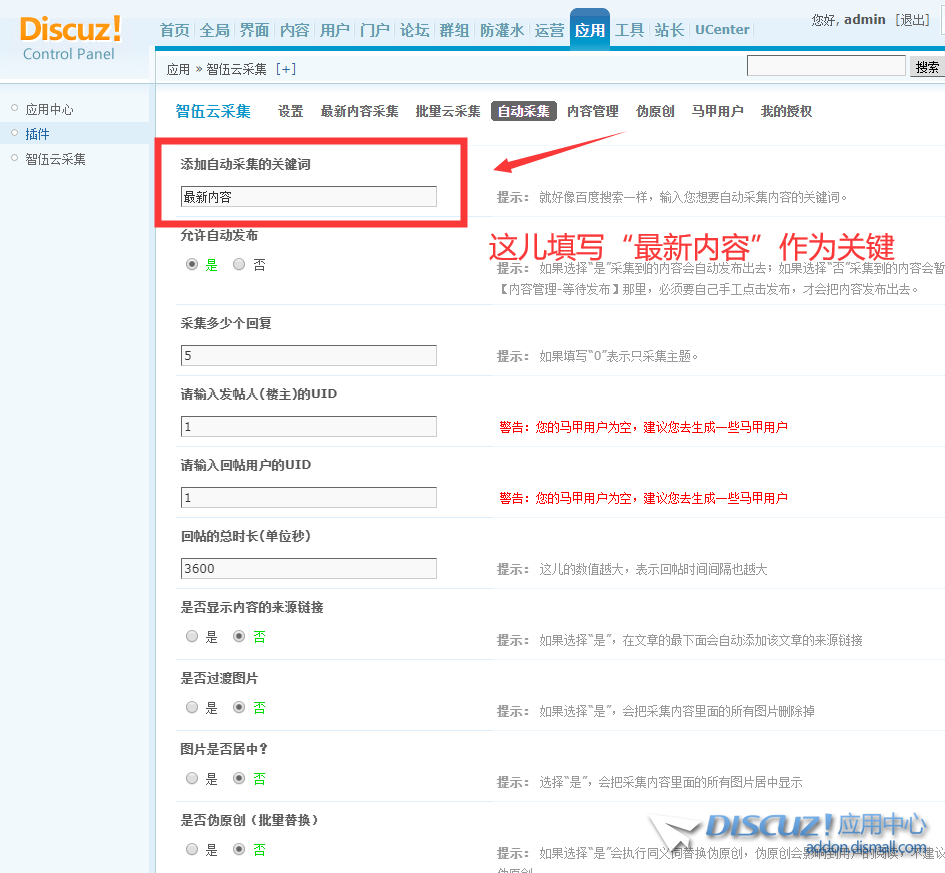Switch to the 内容管理 tab
This screenshot has height=873, width=945.
click(593, 111)
